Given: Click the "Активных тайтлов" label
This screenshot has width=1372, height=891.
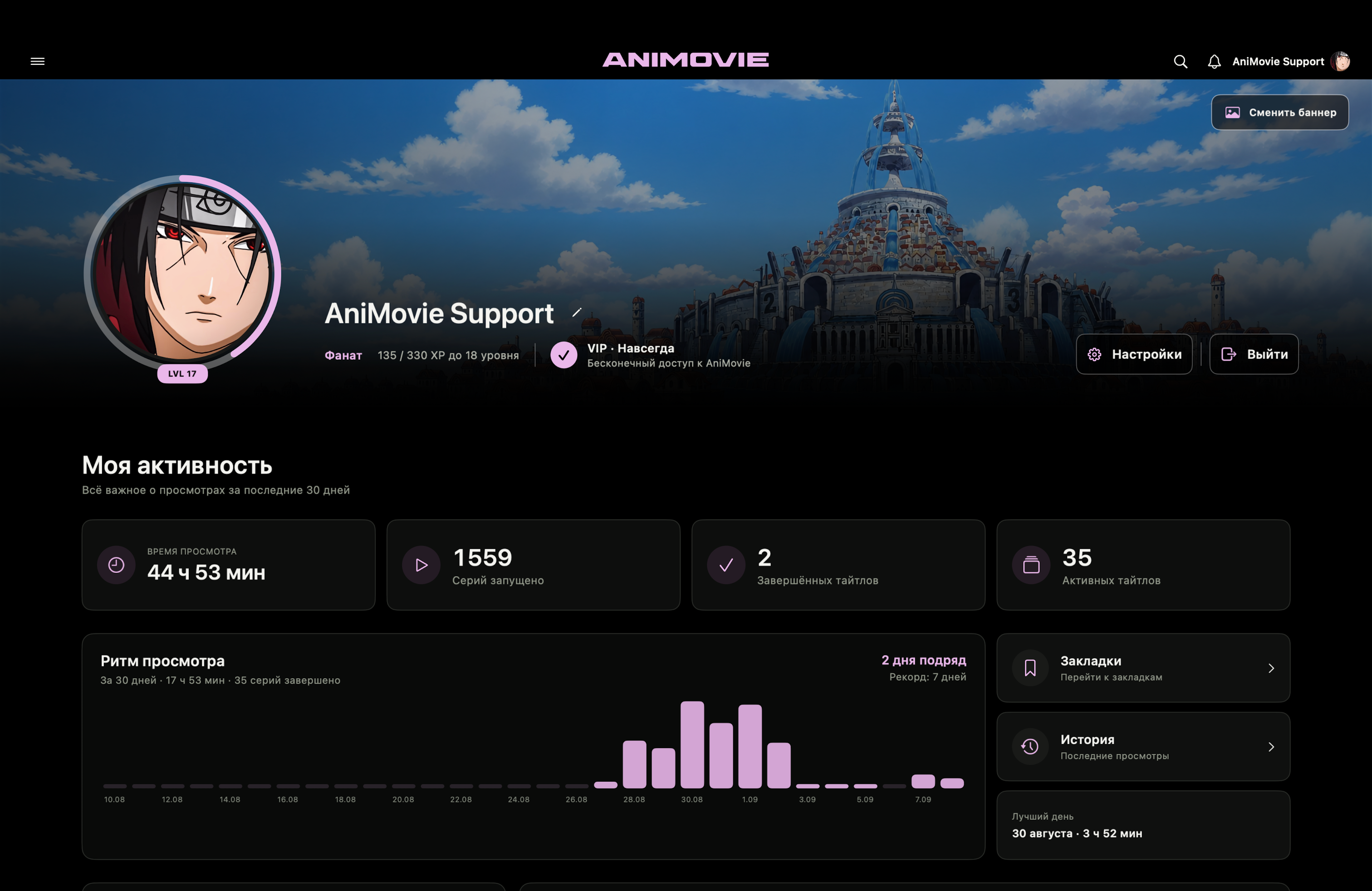Looking at the screenshot, I should (1111, 580).
